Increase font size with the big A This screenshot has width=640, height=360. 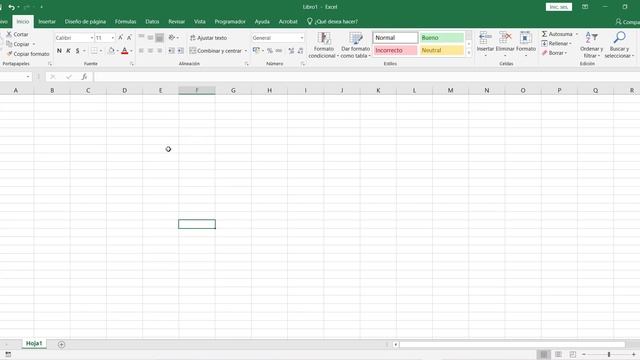point(120,38)
